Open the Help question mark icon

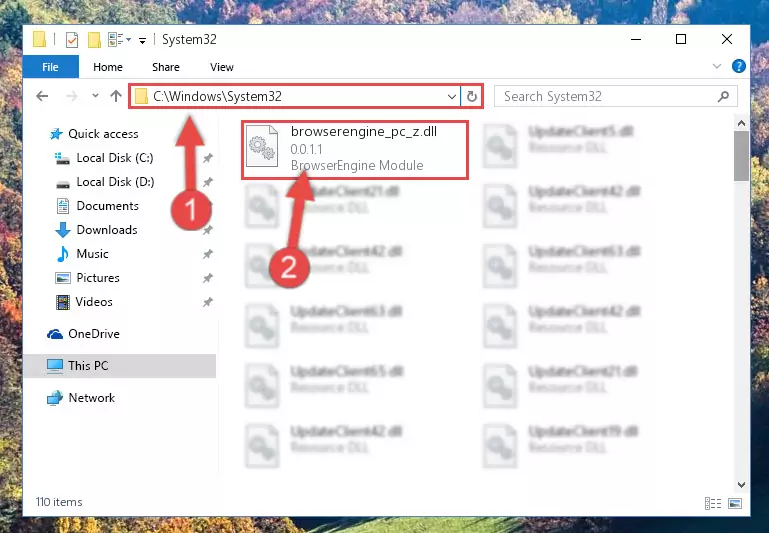pyautogui.click(x=738, y=66)
